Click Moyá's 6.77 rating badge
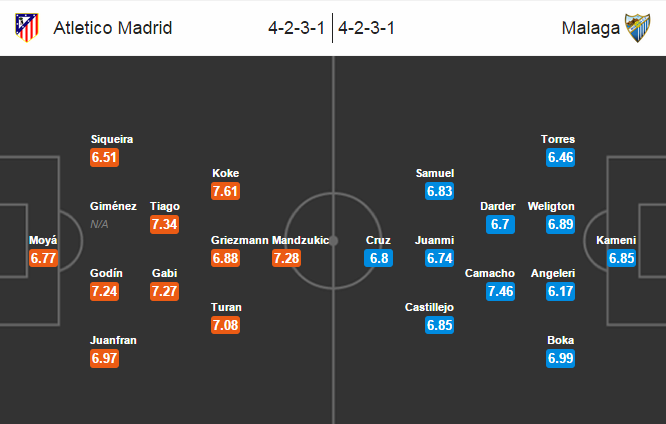The height and width of the screenshot is (424, 666). pos(44,258)
